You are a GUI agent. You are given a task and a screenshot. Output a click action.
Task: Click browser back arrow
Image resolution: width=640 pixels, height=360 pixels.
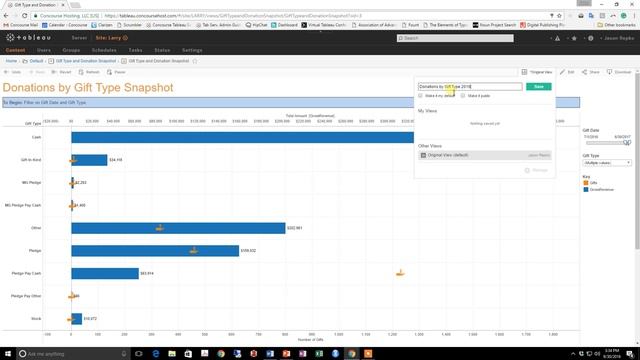pos(6,16)
